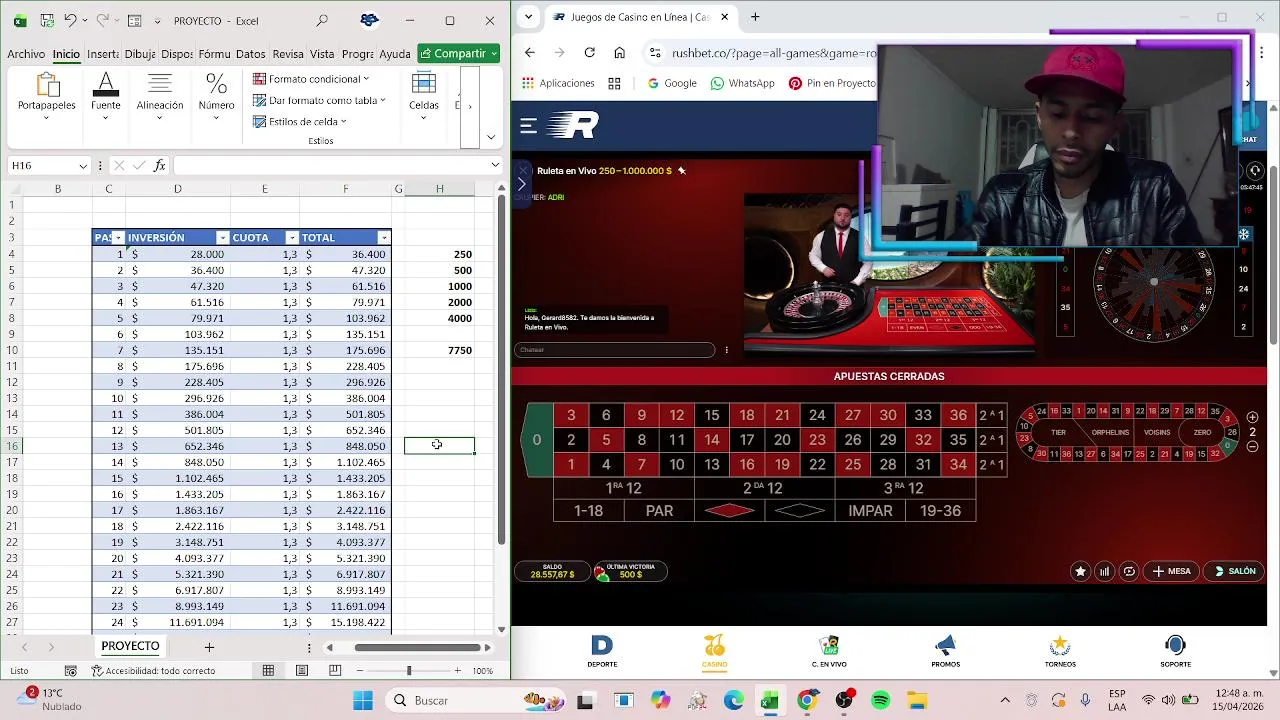Select the ORPHELINS racetrack section
The width and height of the screenshot is (1280, 720).
tap(1110, 433)
